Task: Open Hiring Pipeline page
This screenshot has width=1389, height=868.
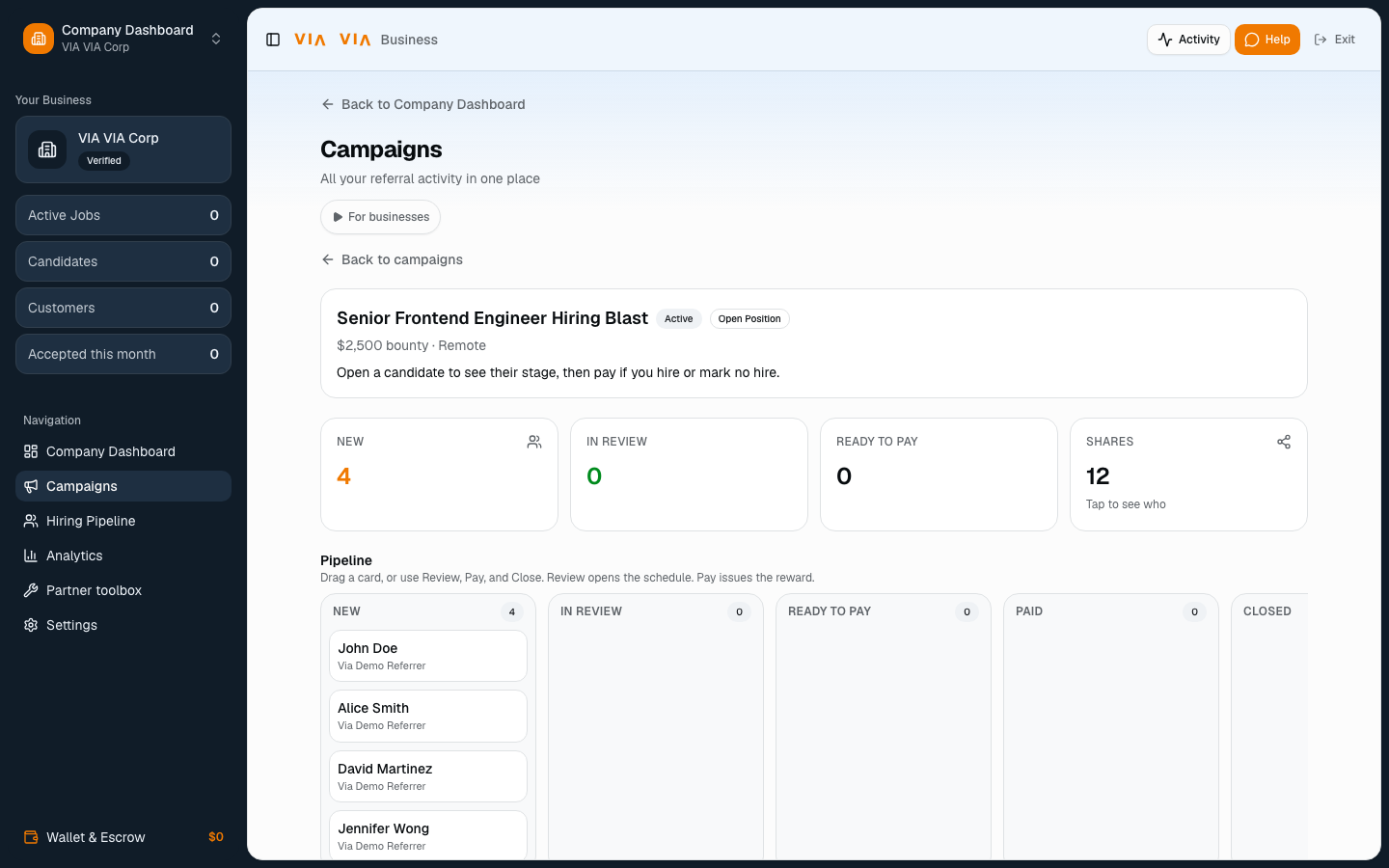Action: click(x=123, y=521)
